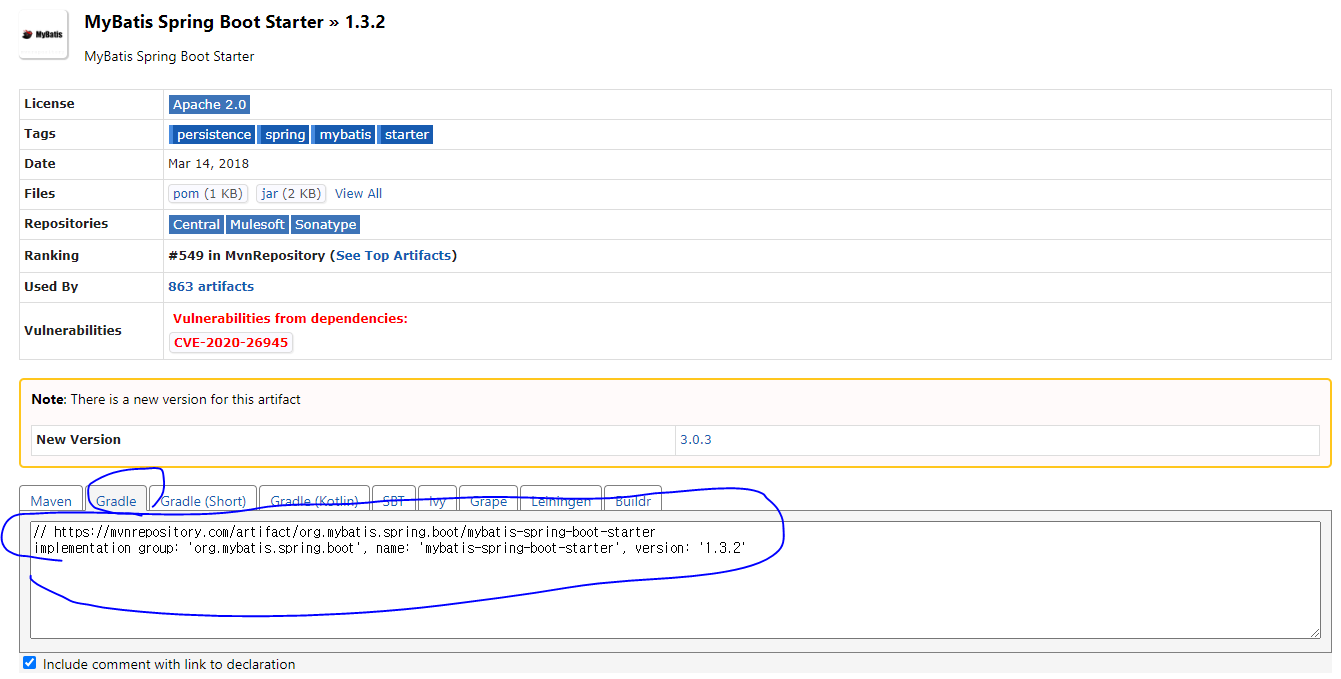
Task: Select the mybatis tag
Action: pos(345,135)
